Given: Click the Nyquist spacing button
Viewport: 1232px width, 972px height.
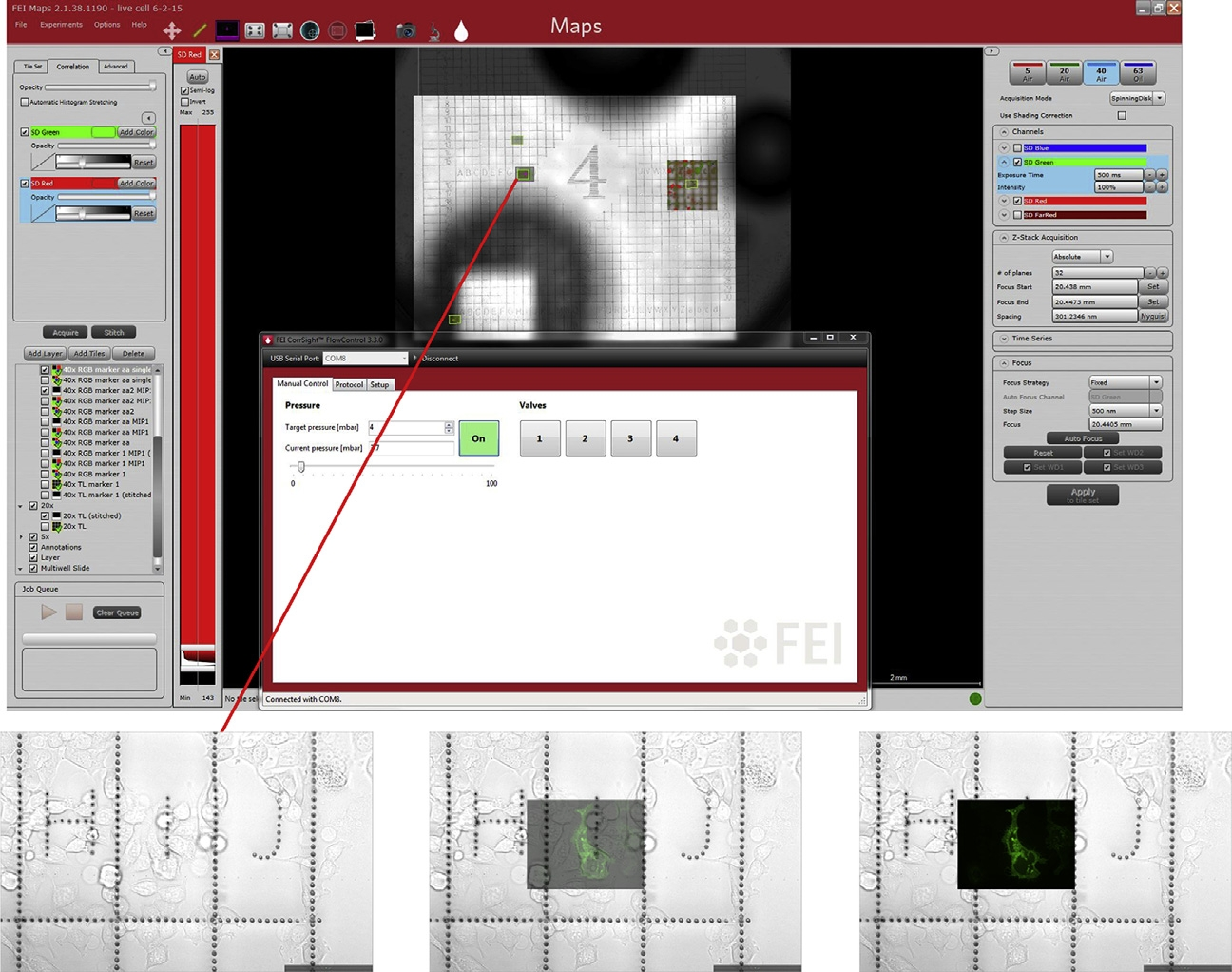Looking at the screenshot, I should (x=1153, y=317).
